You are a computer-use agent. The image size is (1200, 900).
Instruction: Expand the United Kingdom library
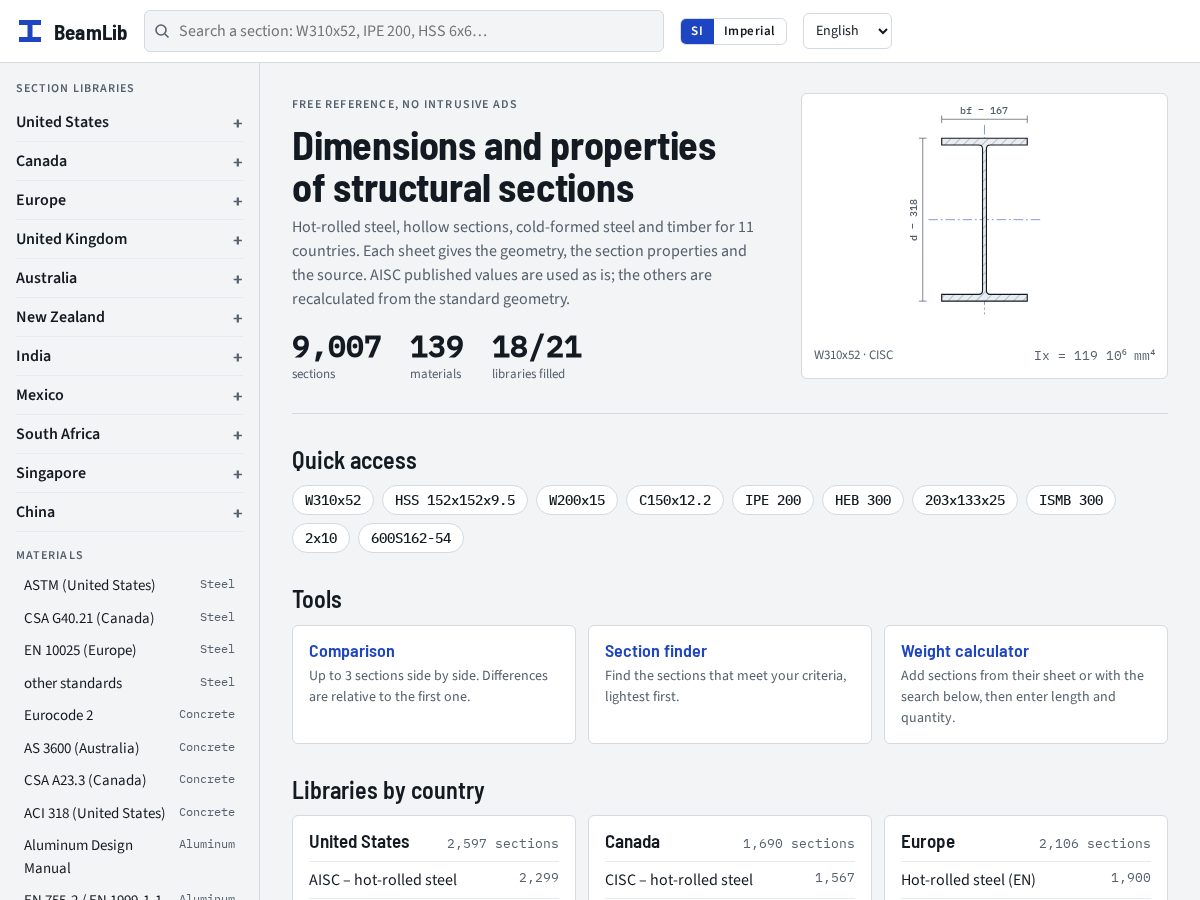coord(130,239)
